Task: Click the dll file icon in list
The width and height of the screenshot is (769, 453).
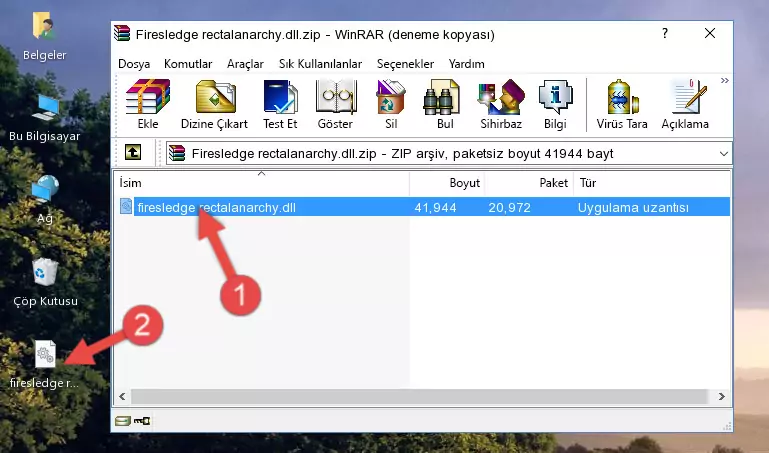Action: [x=126, y=206]
